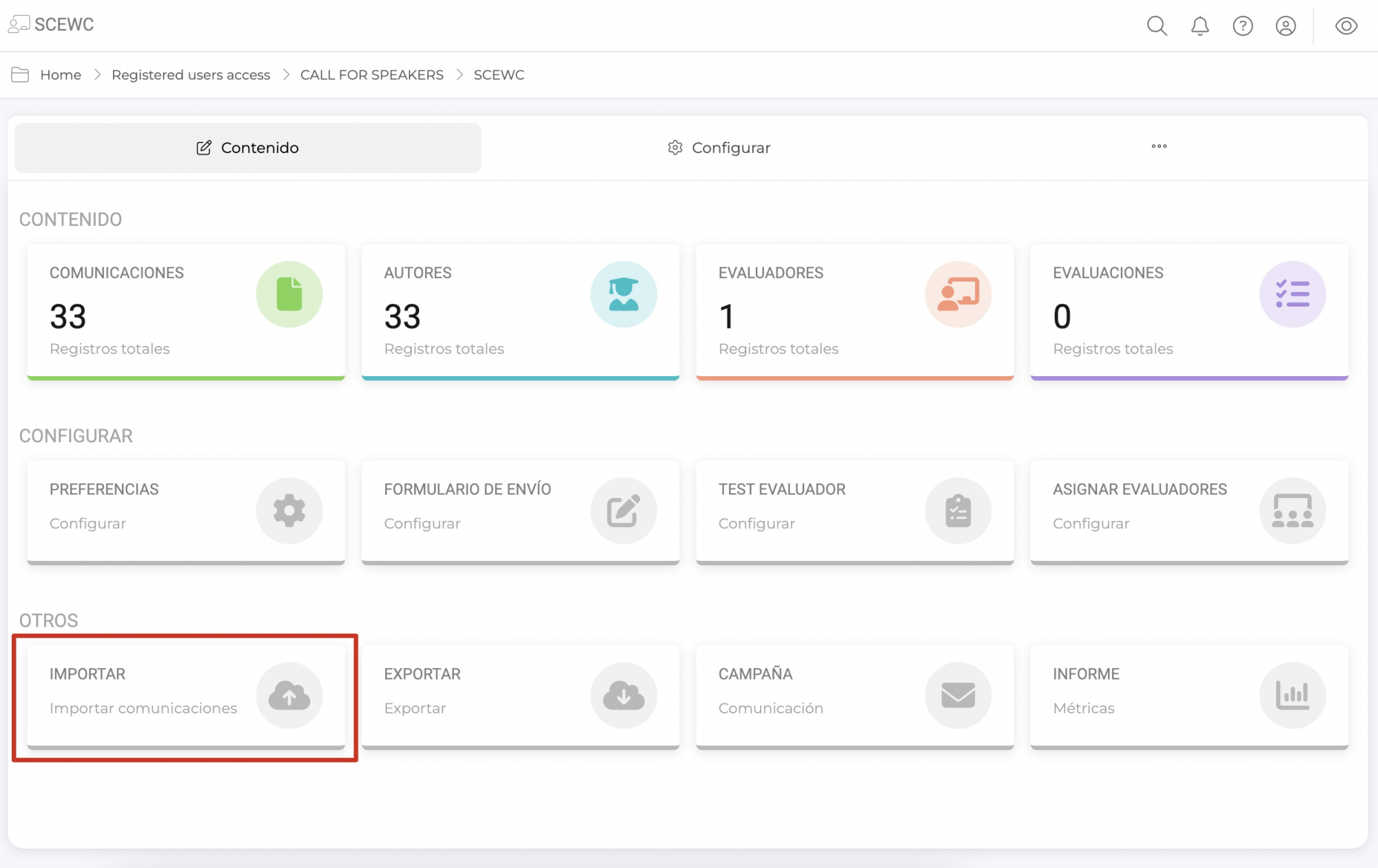Open the COMUNICACIONES card title
The image size is (1378, 868).
click(116, 273)
